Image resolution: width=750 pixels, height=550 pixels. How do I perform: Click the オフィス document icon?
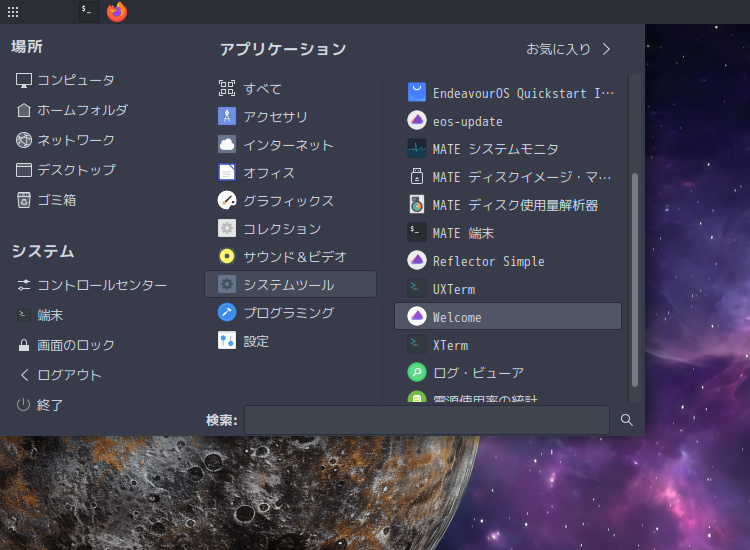pyautogui.click(x=227, y=172)
